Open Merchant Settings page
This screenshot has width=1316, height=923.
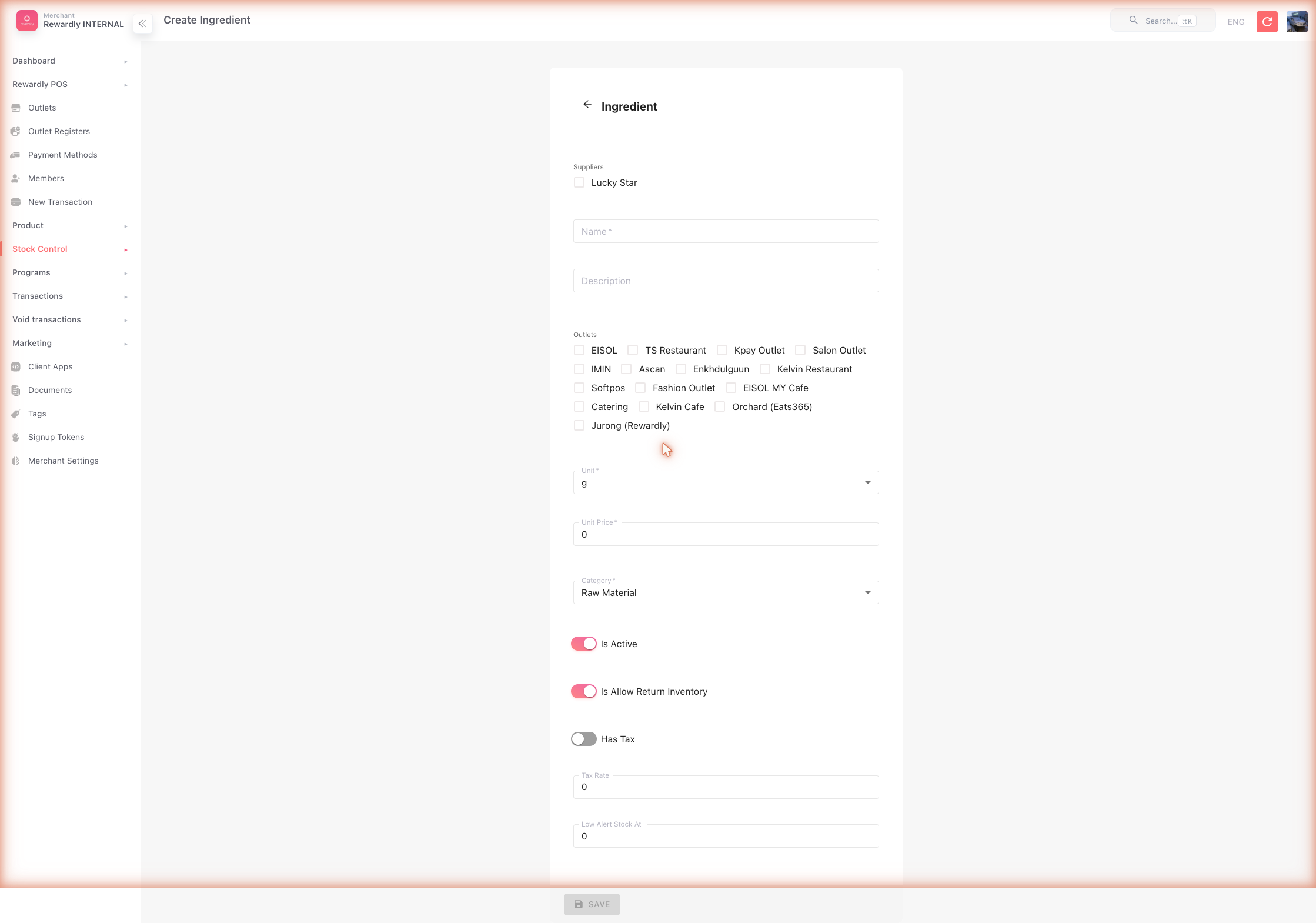click(x=64, y=461)
